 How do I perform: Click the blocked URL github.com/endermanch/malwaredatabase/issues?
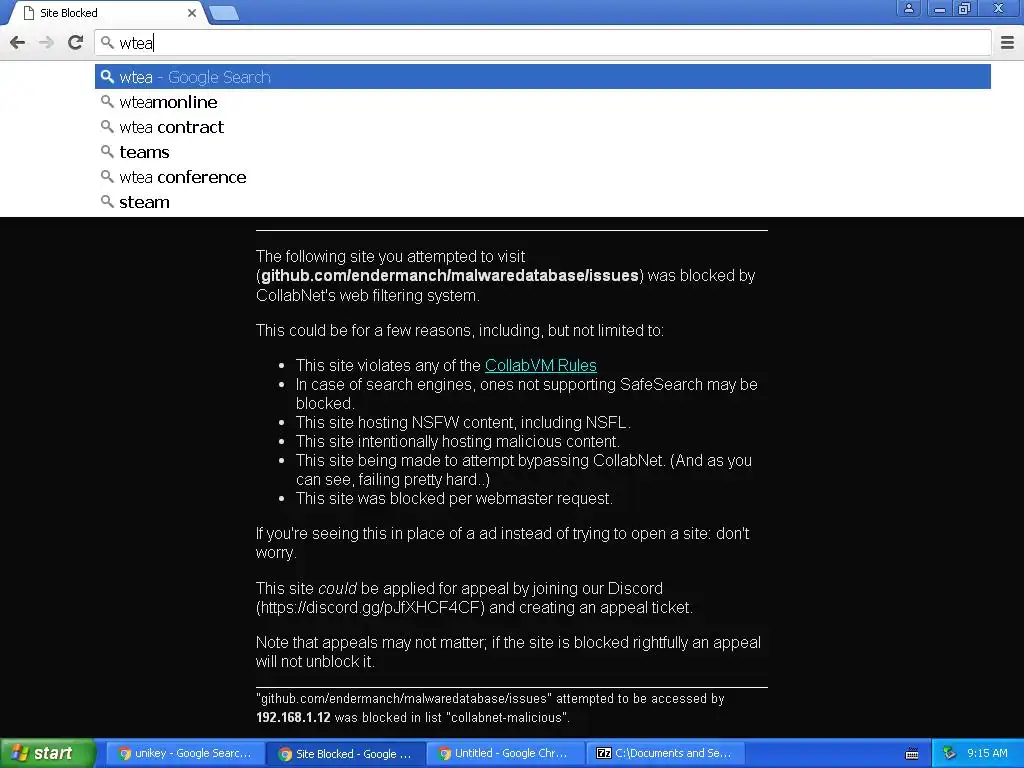click(x=449, y=276)
